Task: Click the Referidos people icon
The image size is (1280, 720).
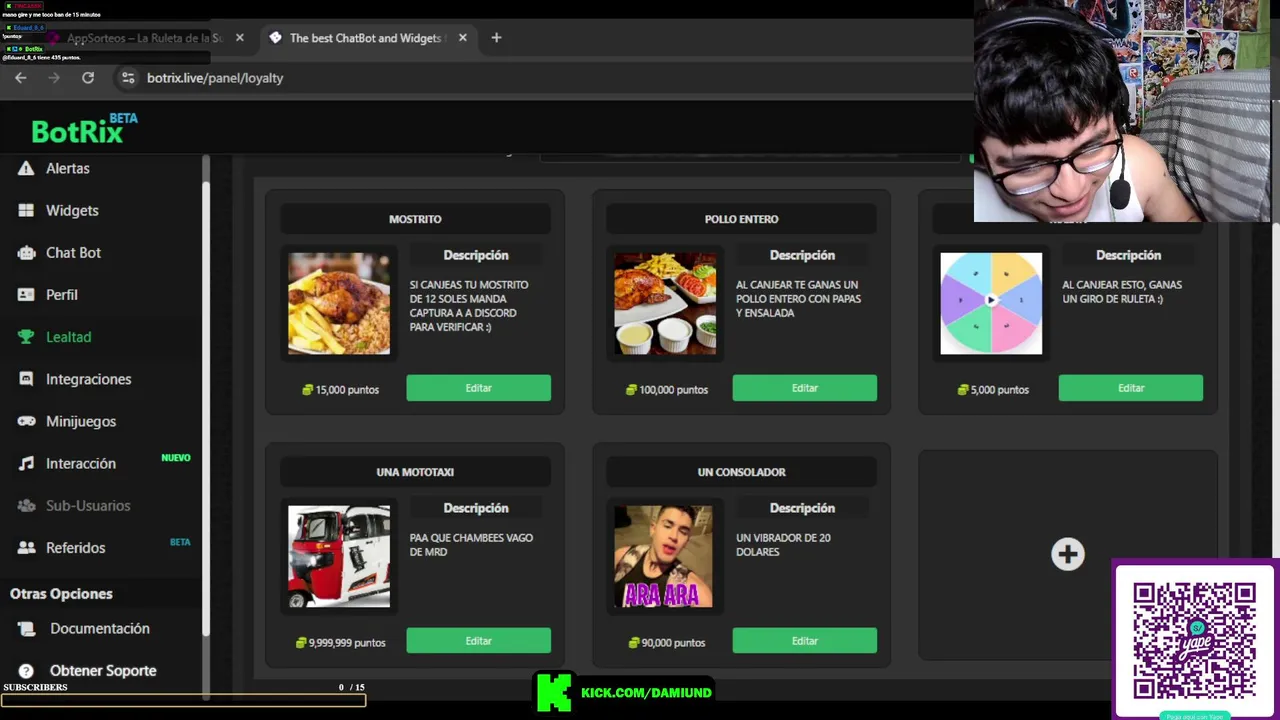Action: [26, 547]
